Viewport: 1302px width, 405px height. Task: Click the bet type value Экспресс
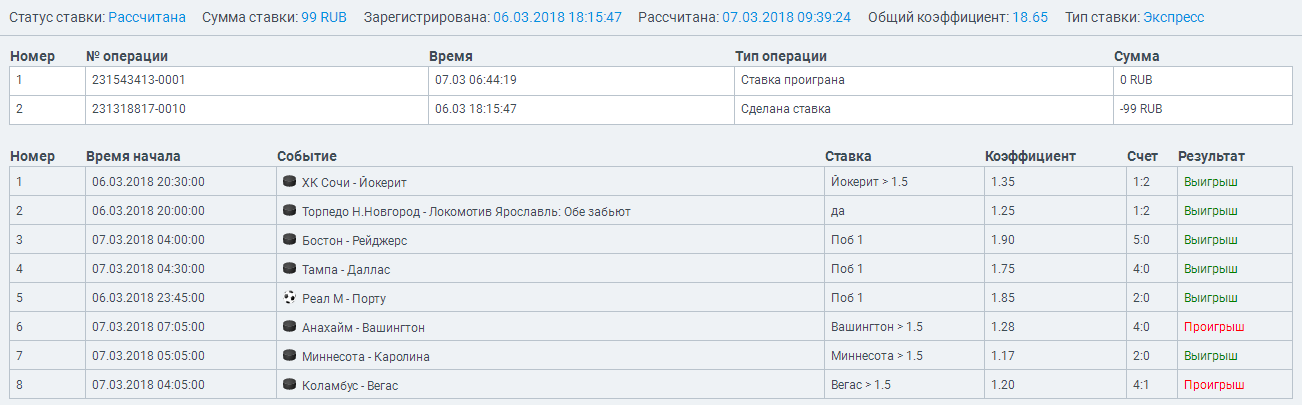point(1174,17)
